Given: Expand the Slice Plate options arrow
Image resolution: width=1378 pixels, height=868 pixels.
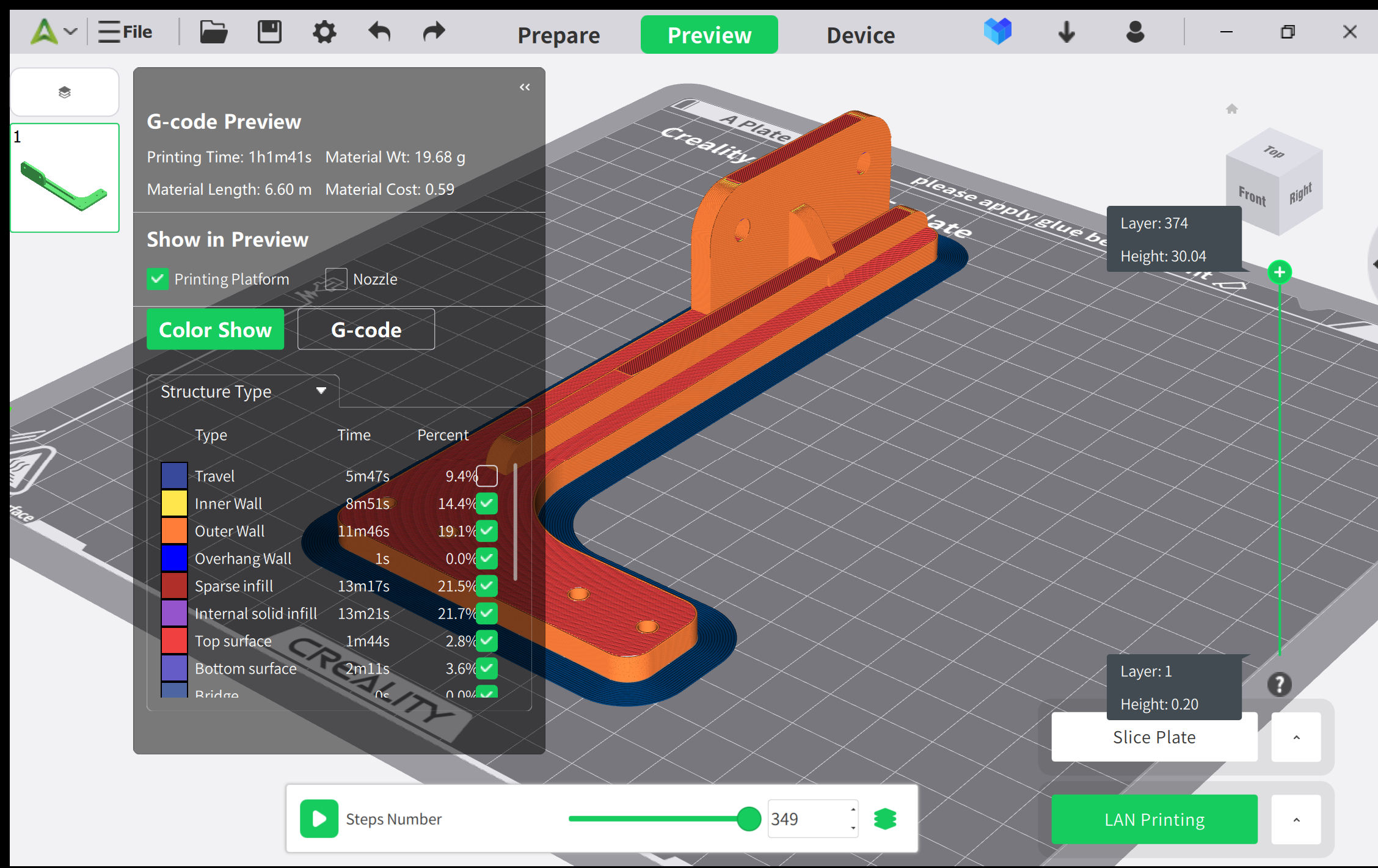Looking at the screenshot, I should (x=1296, y=737).
